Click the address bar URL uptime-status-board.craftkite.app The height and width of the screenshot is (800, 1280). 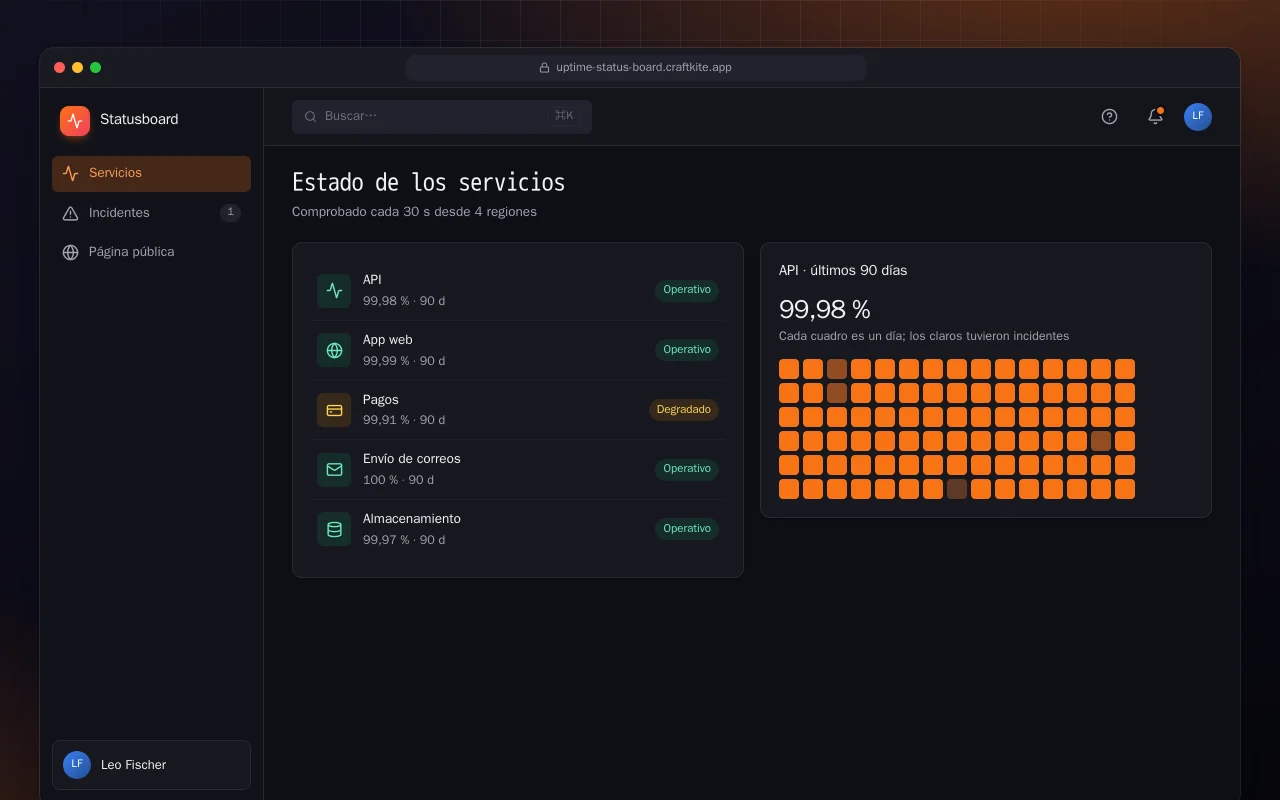pyautogui.click(x=644, y=68)
